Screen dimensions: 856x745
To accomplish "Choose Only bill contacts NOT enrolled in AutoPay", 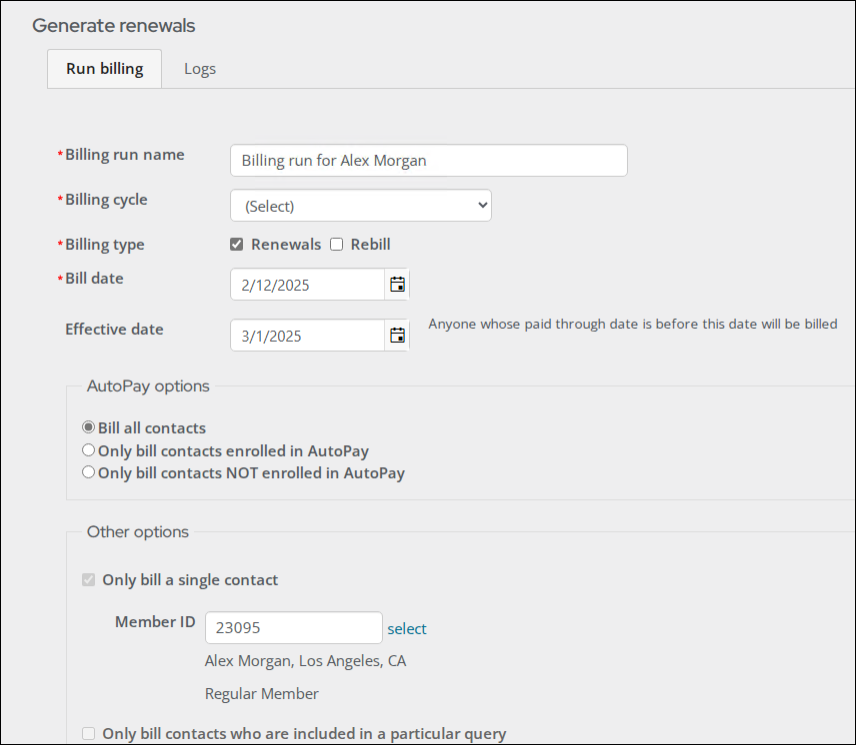I will click(88, 472).
